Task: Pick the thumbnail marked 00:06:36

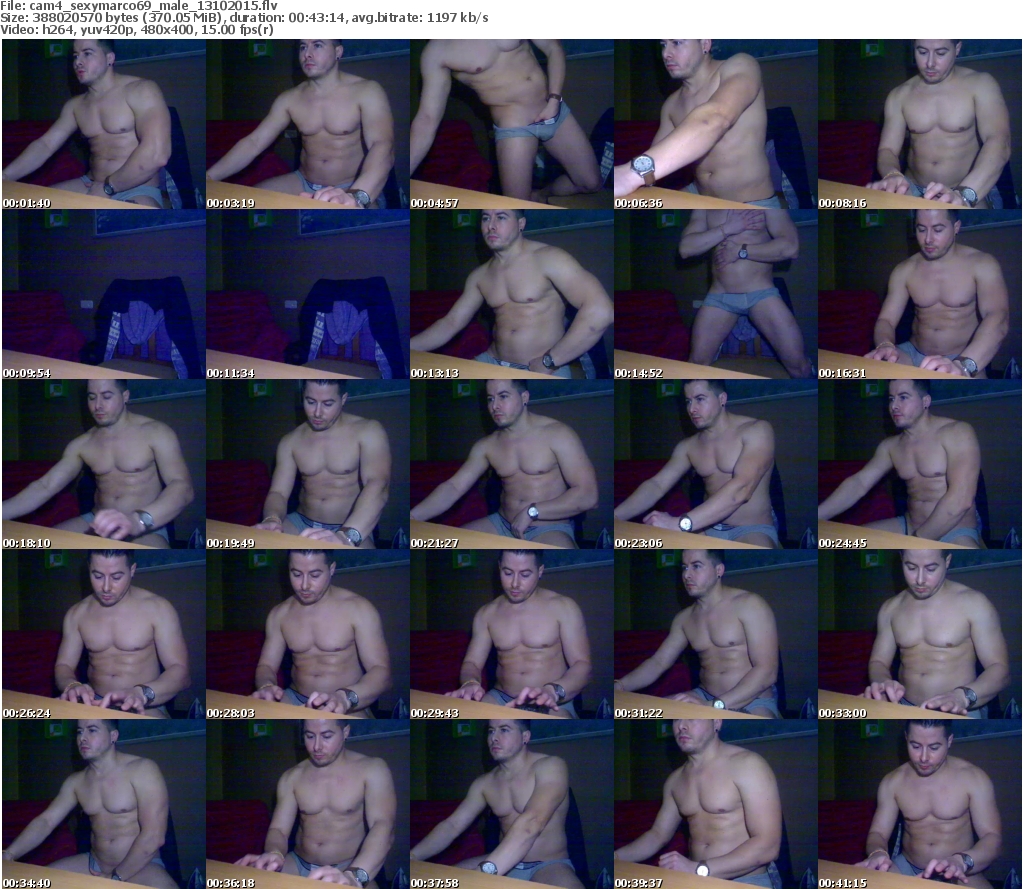Action: point(716,124)
